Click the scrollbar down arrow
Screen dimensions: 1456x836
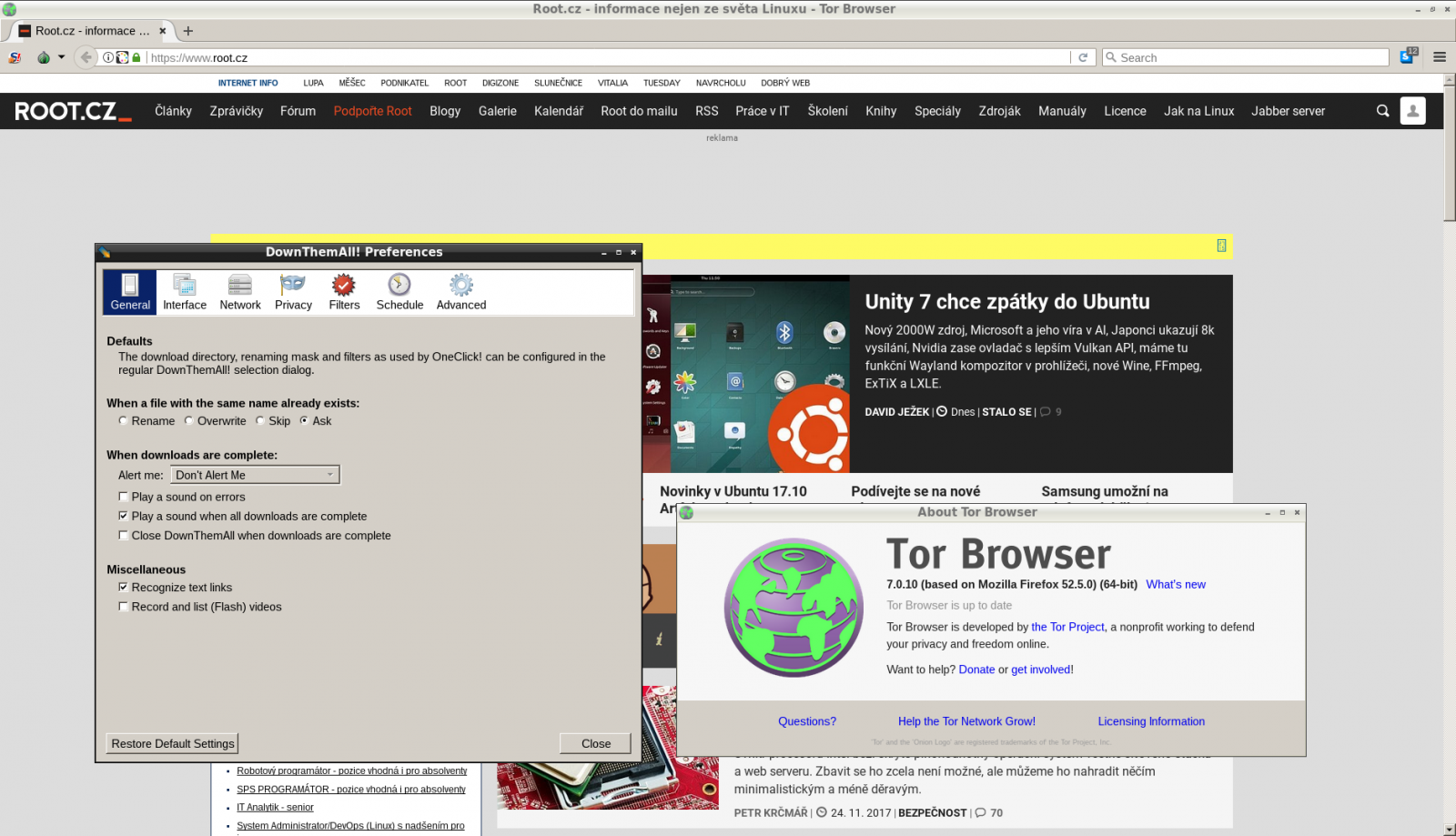coord(1449,830)
